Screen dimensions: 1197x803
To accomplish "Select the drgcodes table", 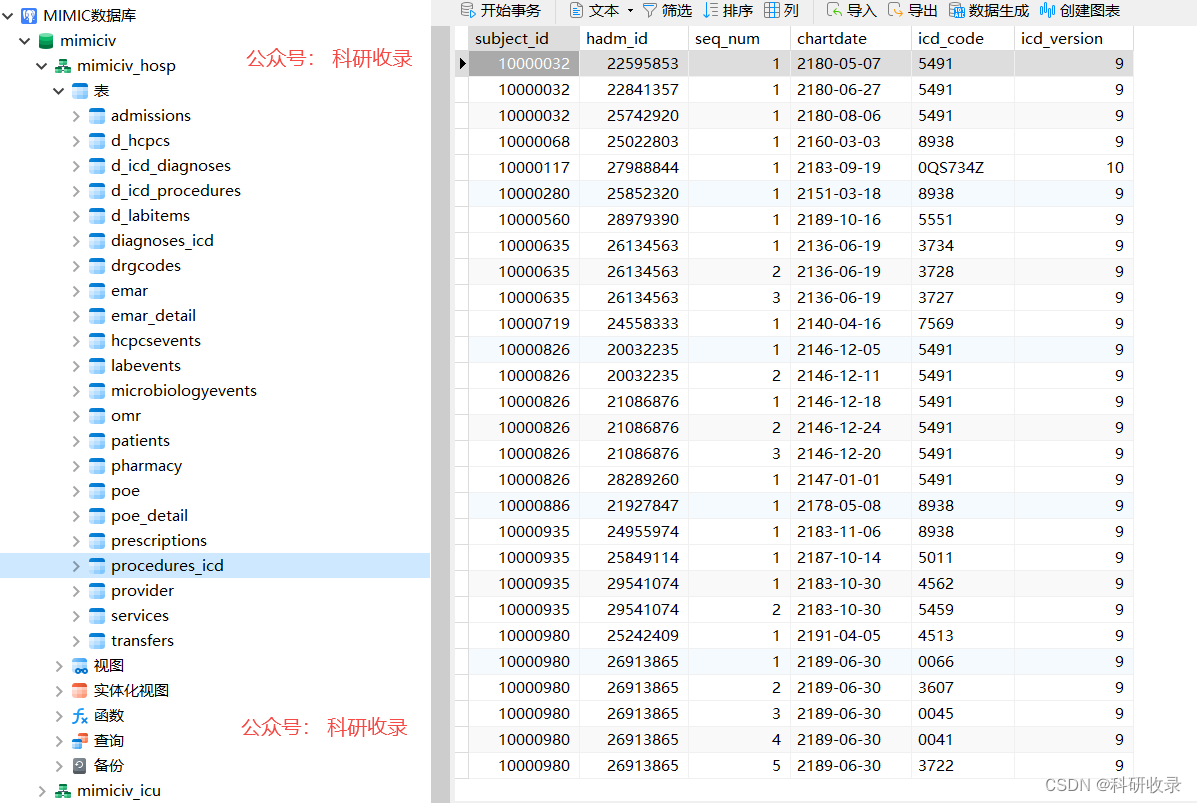I will [x=146, y=266].
